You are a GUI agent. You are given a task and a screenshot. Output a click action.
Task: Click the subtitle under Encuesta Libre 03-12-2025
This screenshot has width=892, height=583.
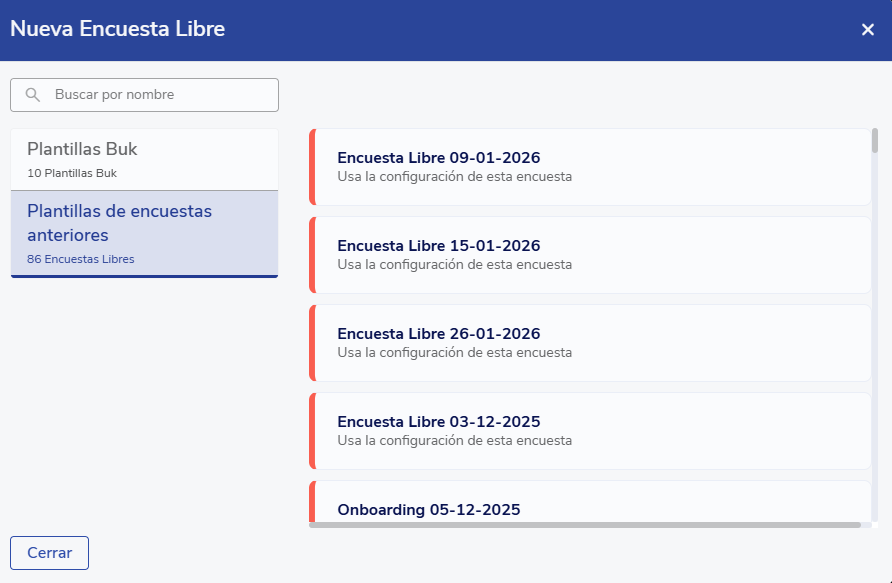tap(455, 441)
